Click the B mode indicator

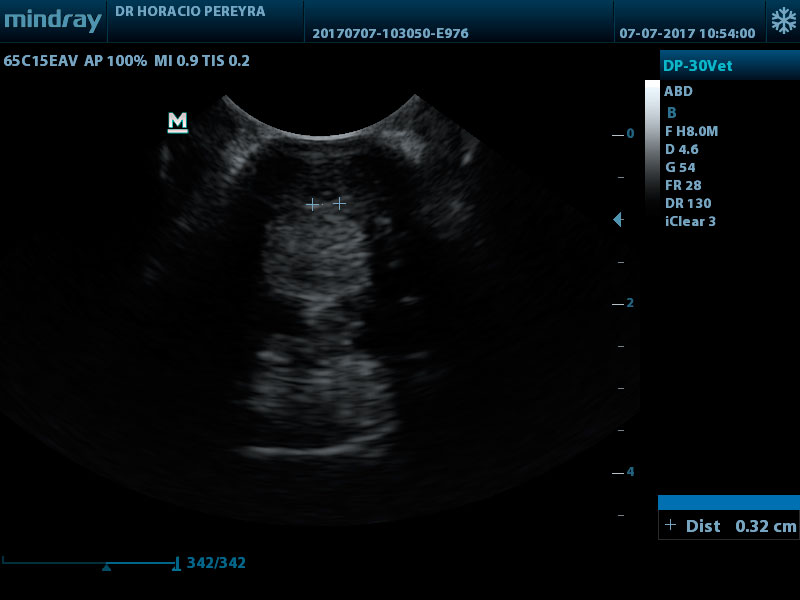tap(671, 113)
